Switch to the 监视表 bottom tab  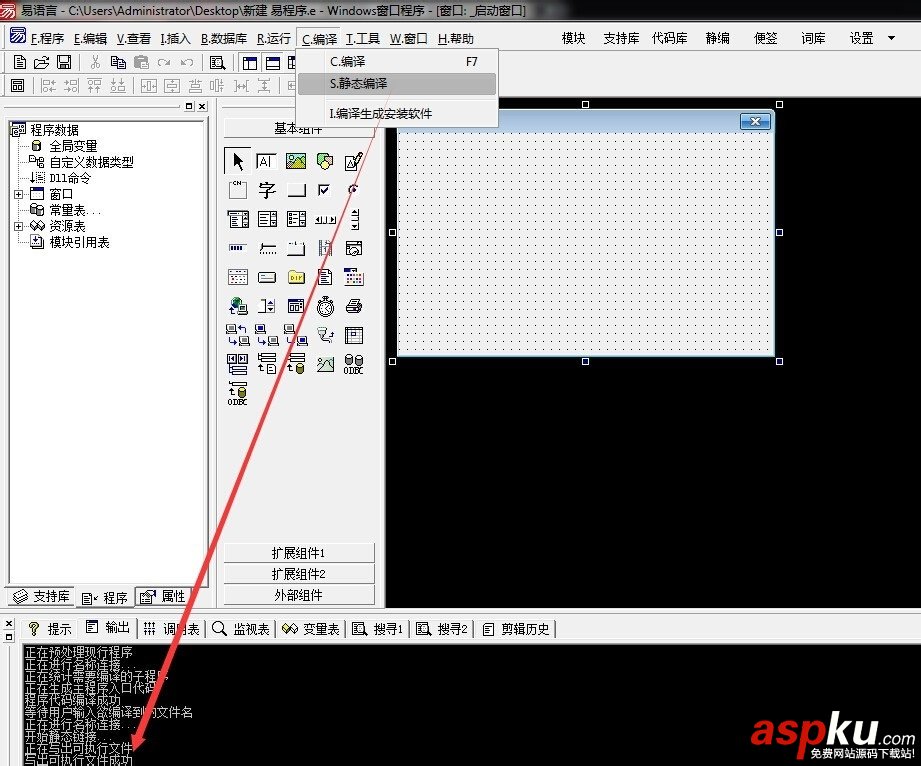click(241, 629)
